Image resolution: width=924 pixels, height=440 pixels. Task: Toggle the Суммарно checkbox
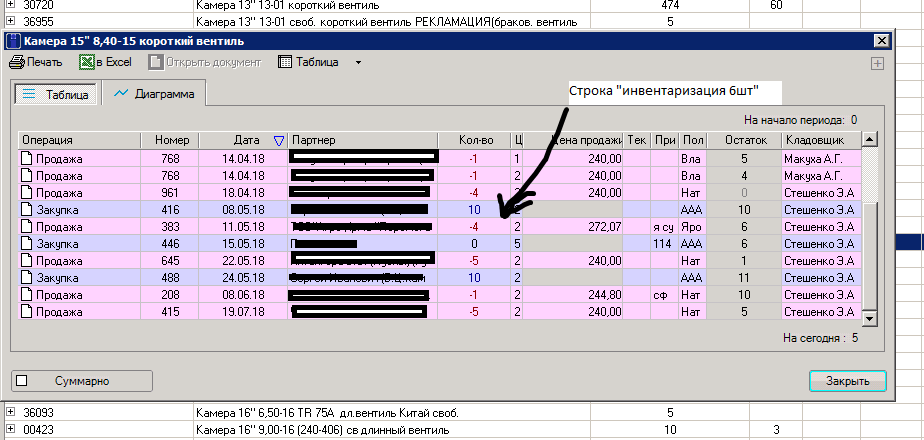click(x=22, y=381)
